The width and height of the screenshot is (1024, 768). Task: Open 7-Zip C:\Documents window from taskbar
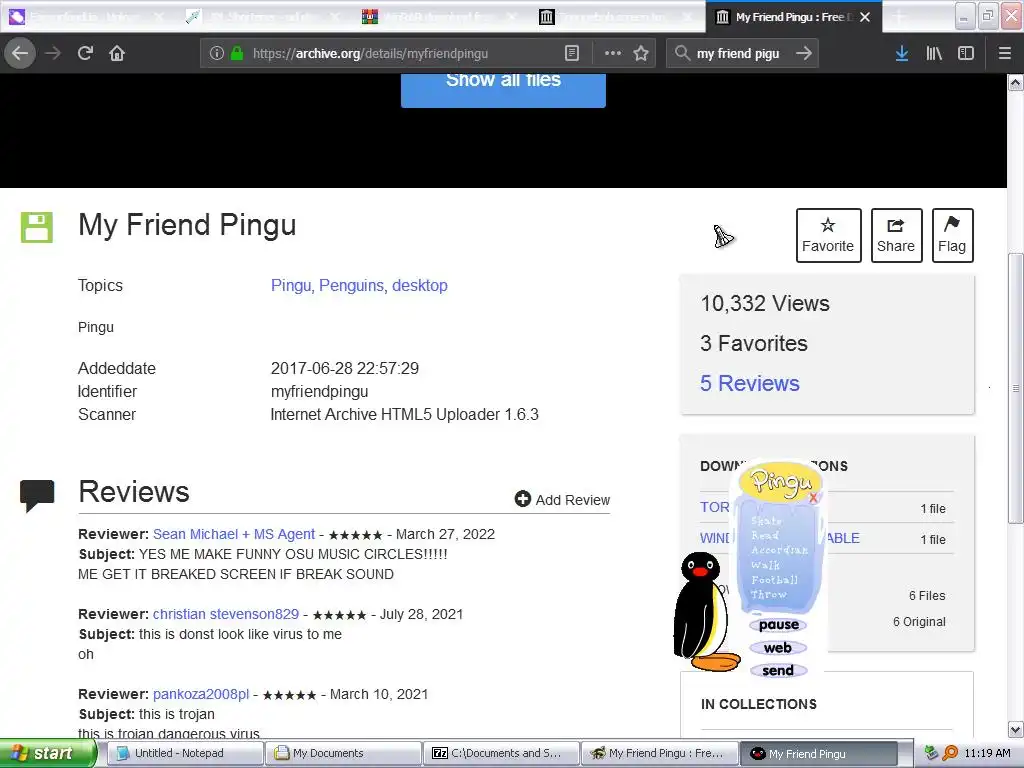click(502, 753)
